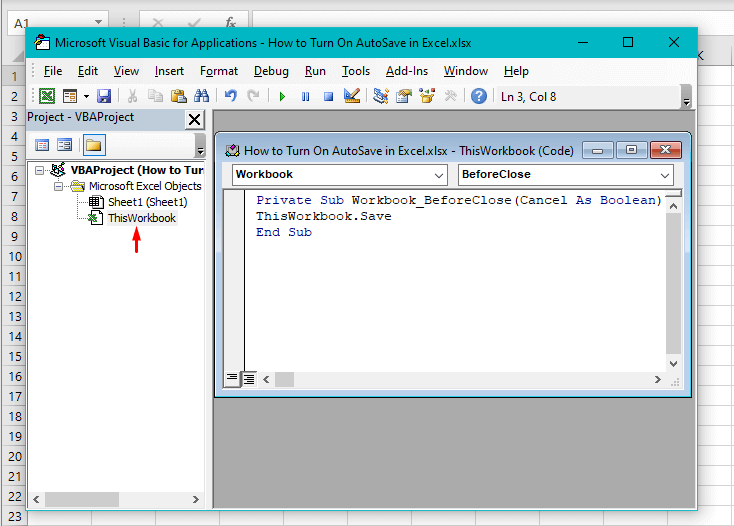Open the View menu

click(126, 71)
